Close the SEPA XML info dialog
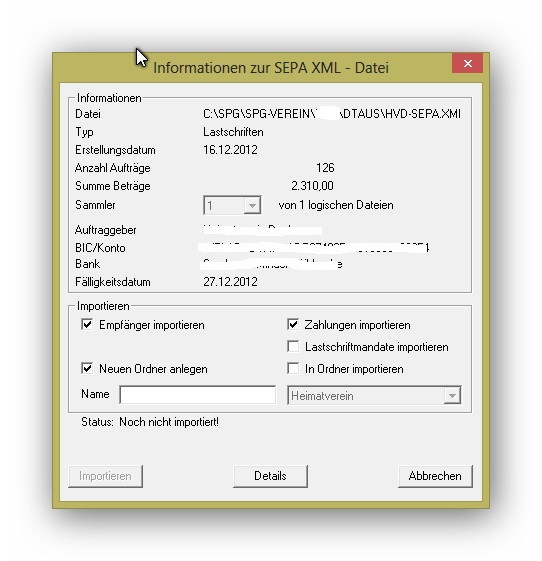The image size is (542, 561). coord(467,63)
